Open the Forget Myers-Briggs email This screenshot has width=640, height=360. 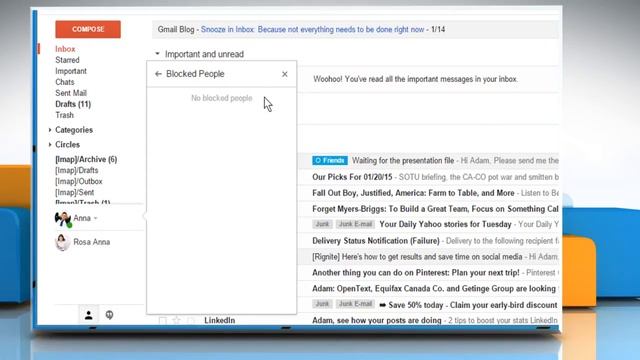coord(436,209)
